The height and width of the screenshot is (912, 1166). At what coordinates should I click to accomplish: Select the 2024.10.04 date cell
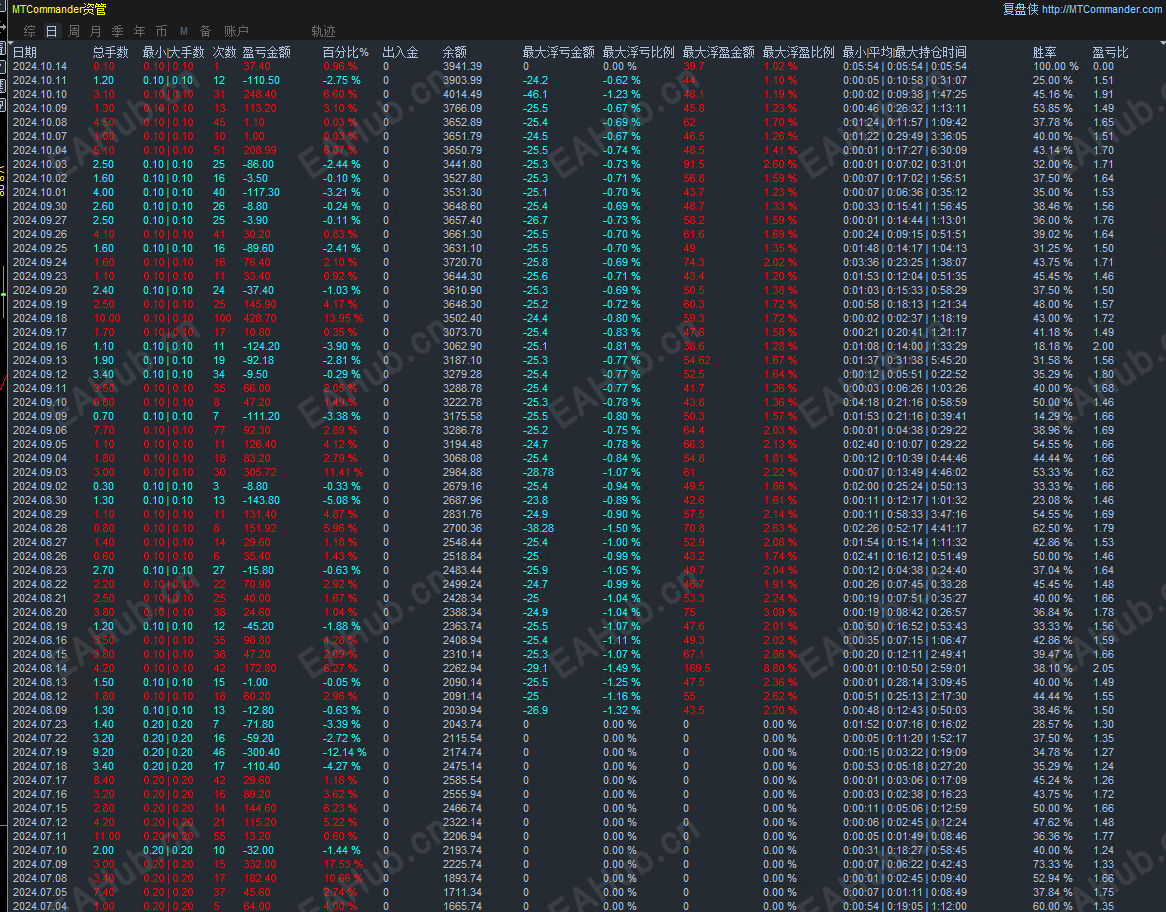coord(40,150)
